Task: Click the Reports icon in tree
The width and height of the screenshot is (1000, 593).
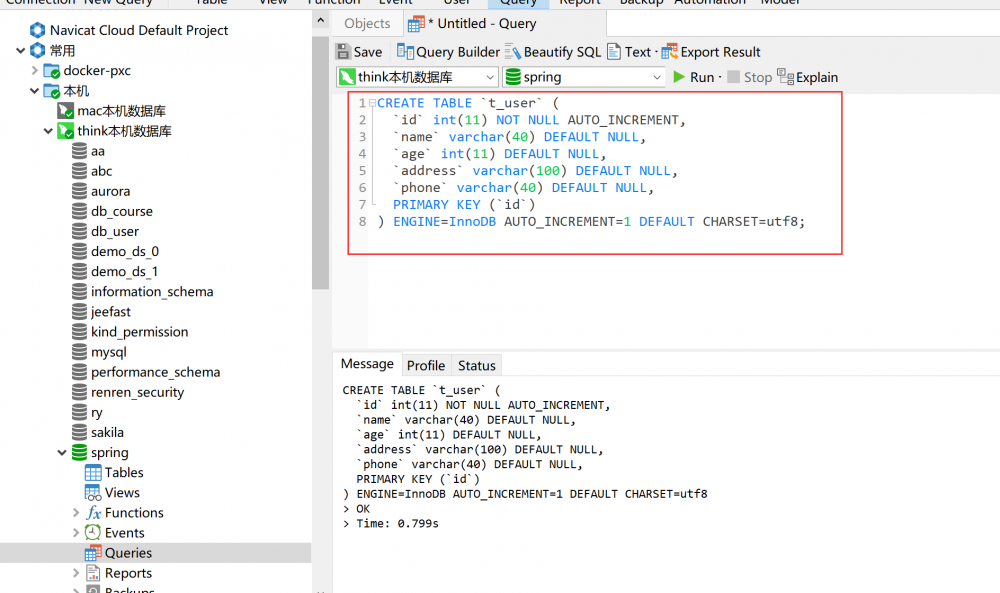Action: pyautogui.click(x=93, y=573)
